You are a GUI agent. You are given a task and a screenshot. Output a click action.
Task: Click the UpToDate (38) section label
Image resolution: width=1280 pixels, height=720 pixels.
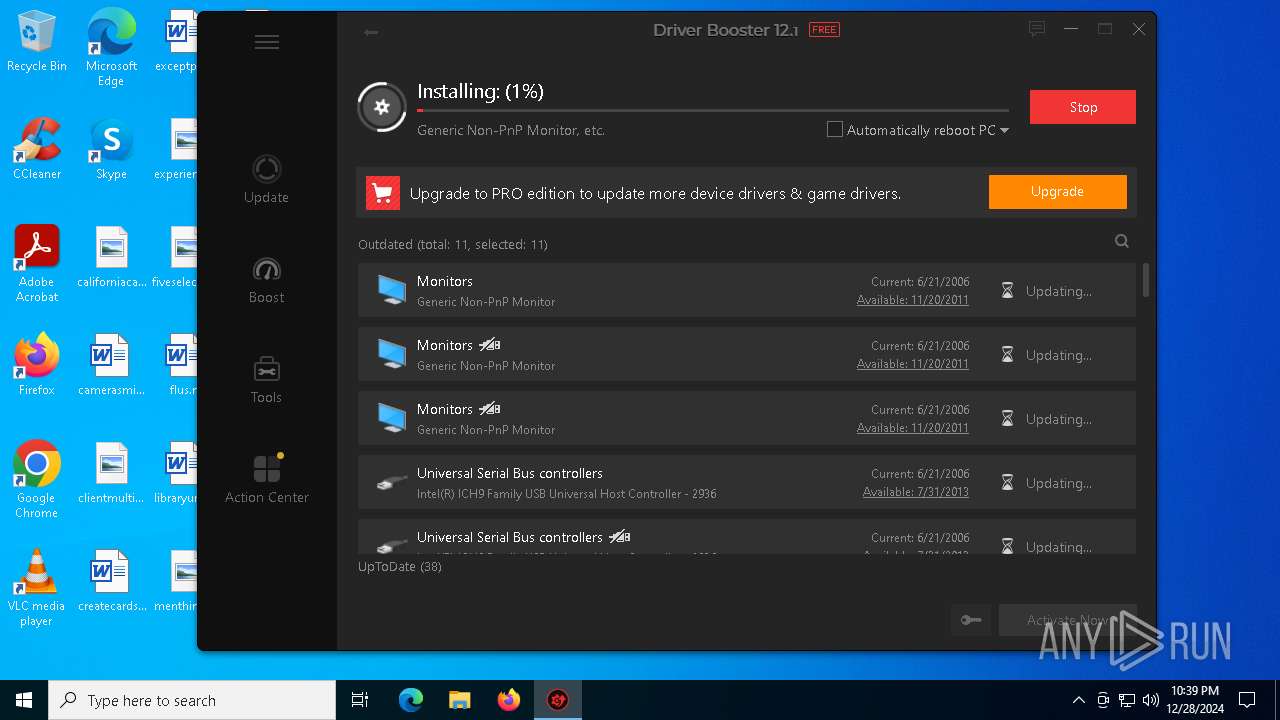point(400,567)
